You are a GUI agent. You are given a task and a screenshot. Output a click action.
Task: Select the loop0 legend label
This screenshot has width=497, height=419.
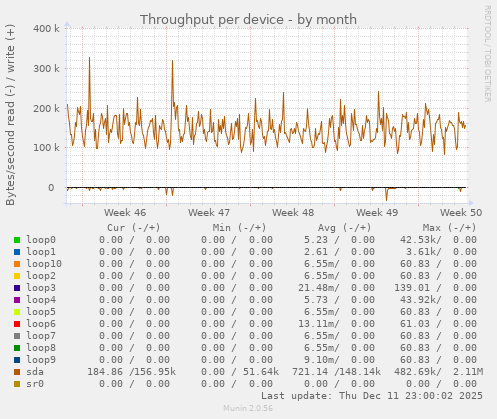(x=41, y=240)
